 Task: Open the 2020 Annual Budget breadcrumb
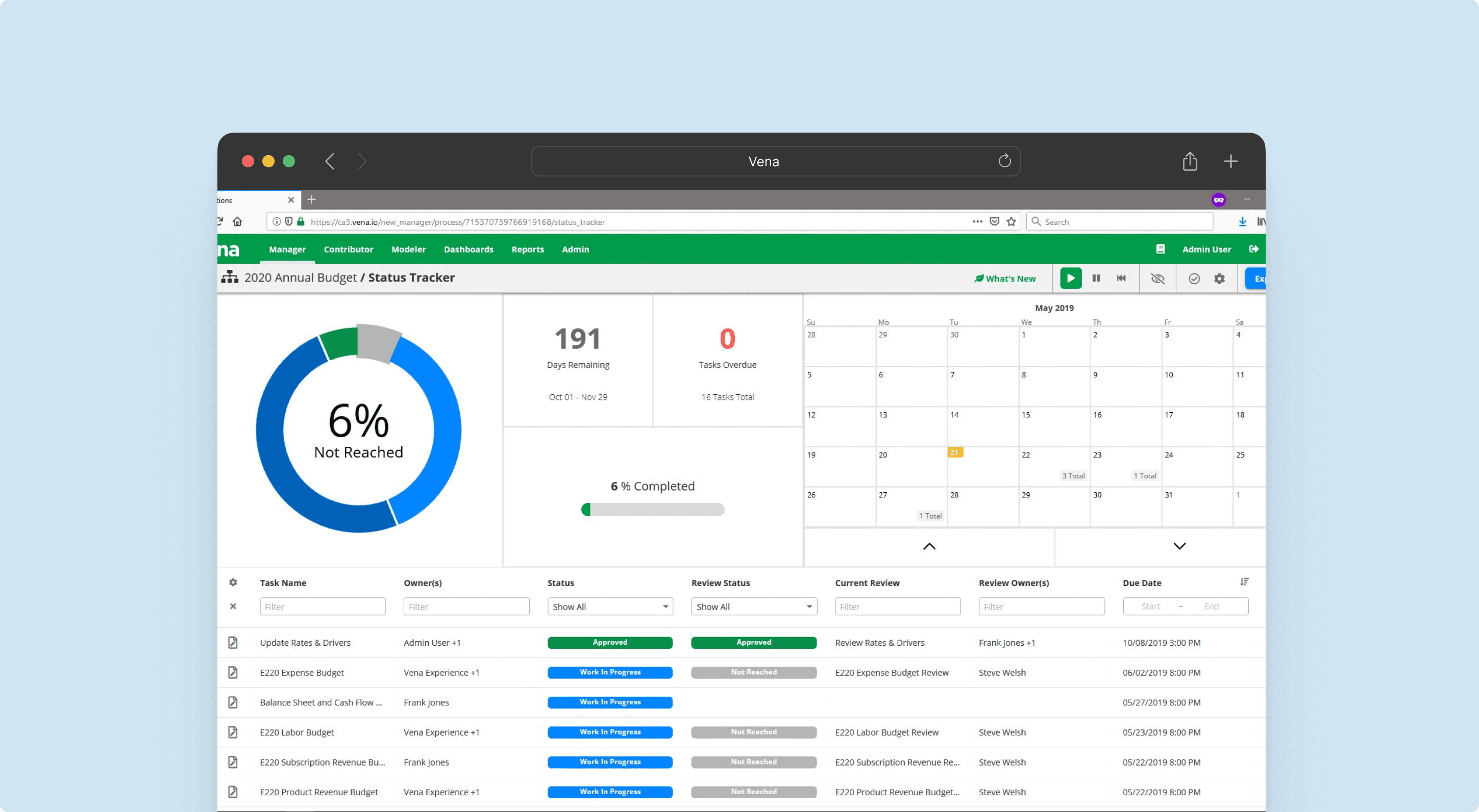point(300,278)
